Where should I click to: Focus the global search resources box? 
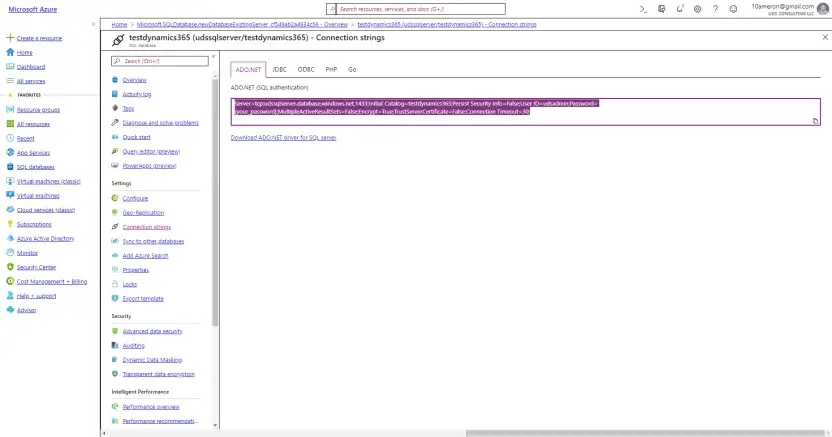point(415,9)
